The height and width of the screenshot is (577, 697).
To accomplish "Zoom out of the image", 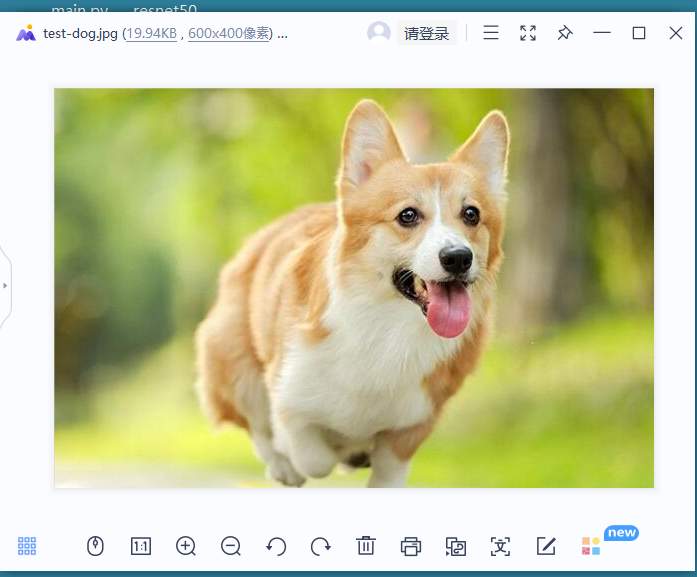I will click(x=231, y=546).
